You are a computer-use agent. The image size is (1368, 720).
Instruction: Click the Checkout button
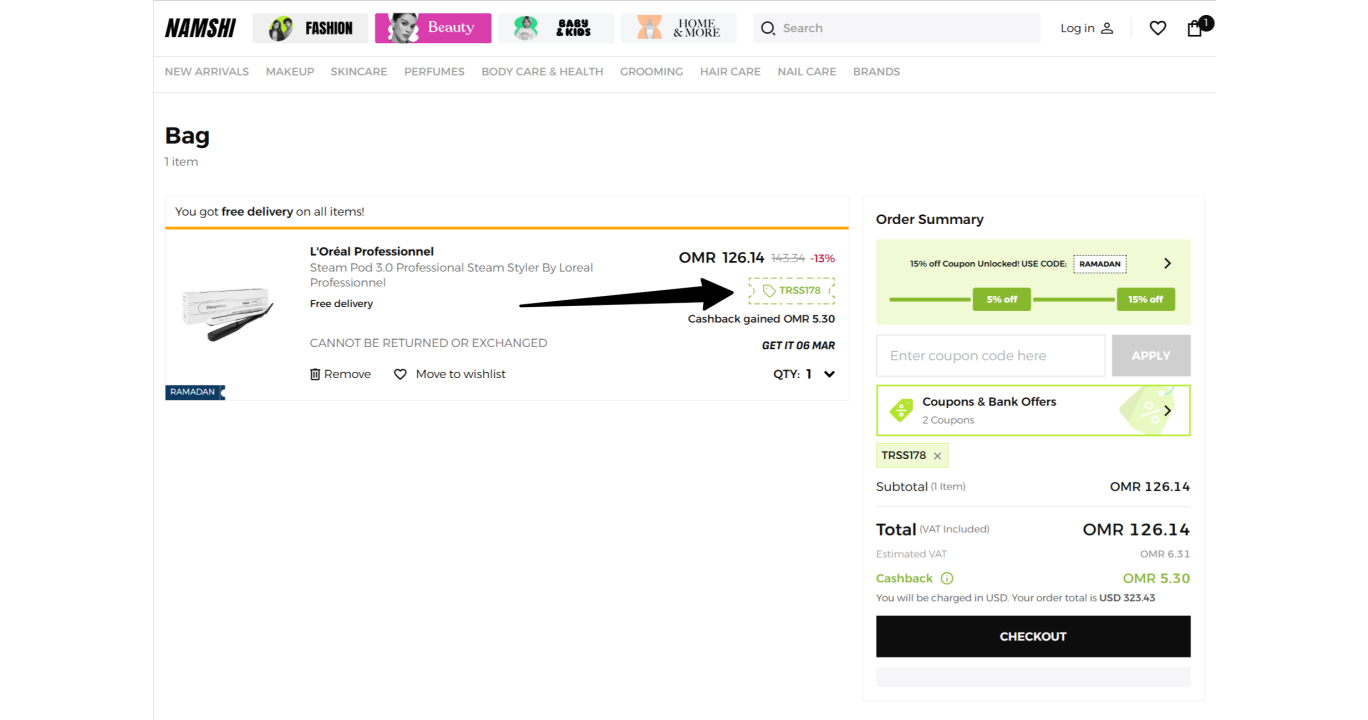(x=1033, y=636)
